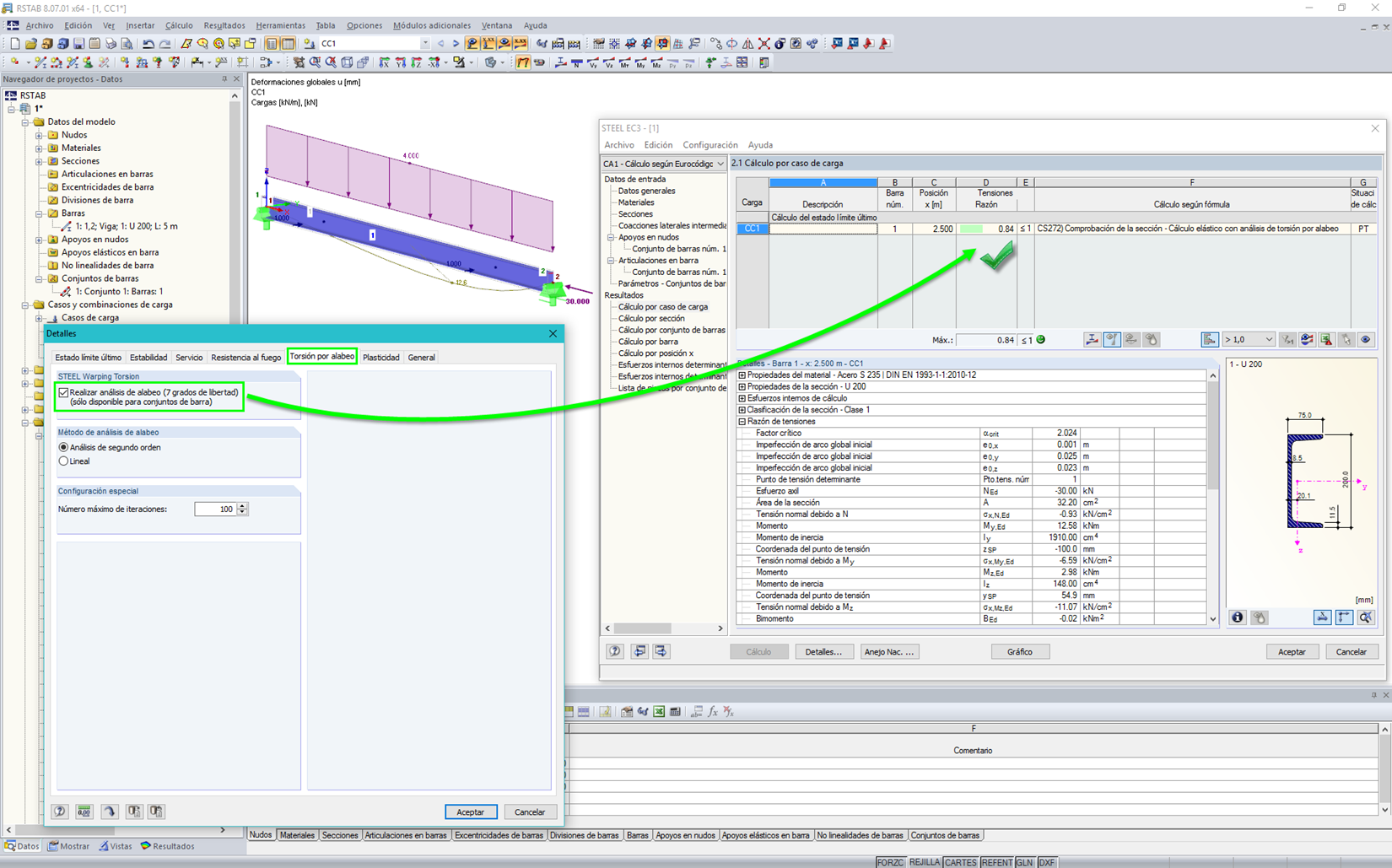
Task: Expand Propiedades de la sección - U 200
Action: tap(742, 386)
